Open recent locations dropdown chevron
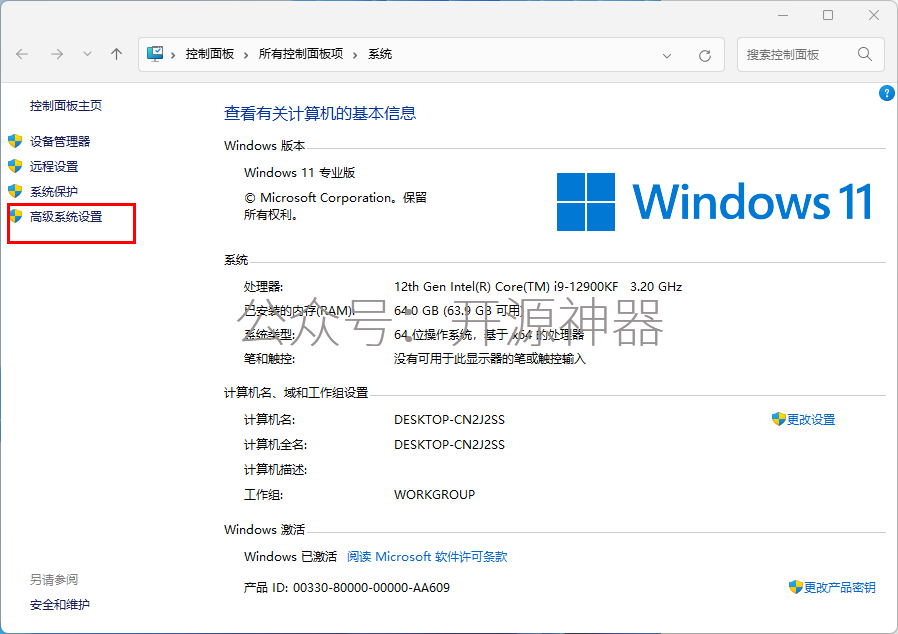 [x=87, y=54]
